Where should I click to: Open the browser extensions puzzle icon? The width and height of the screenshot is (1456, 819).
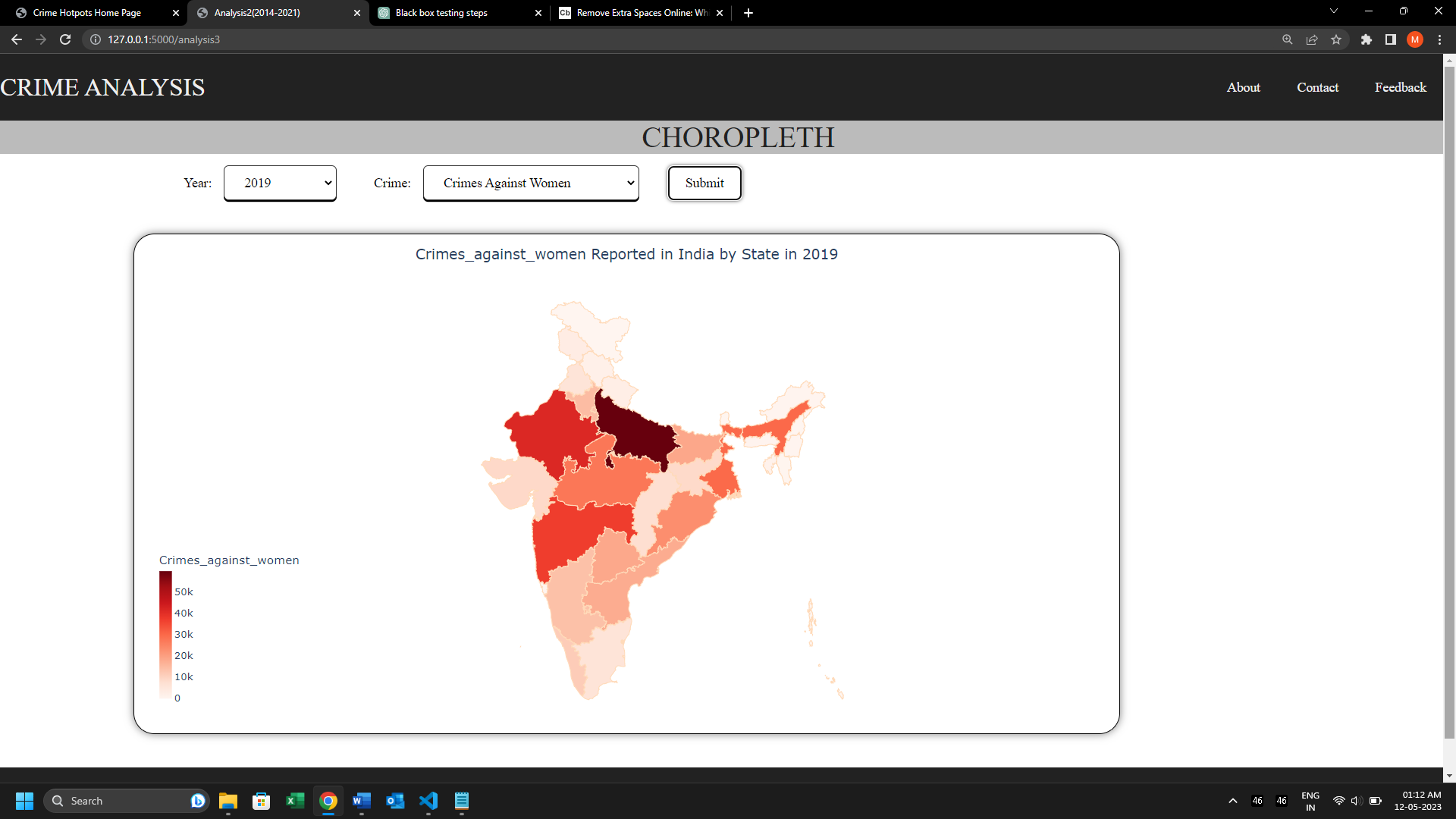[1367, 39]
